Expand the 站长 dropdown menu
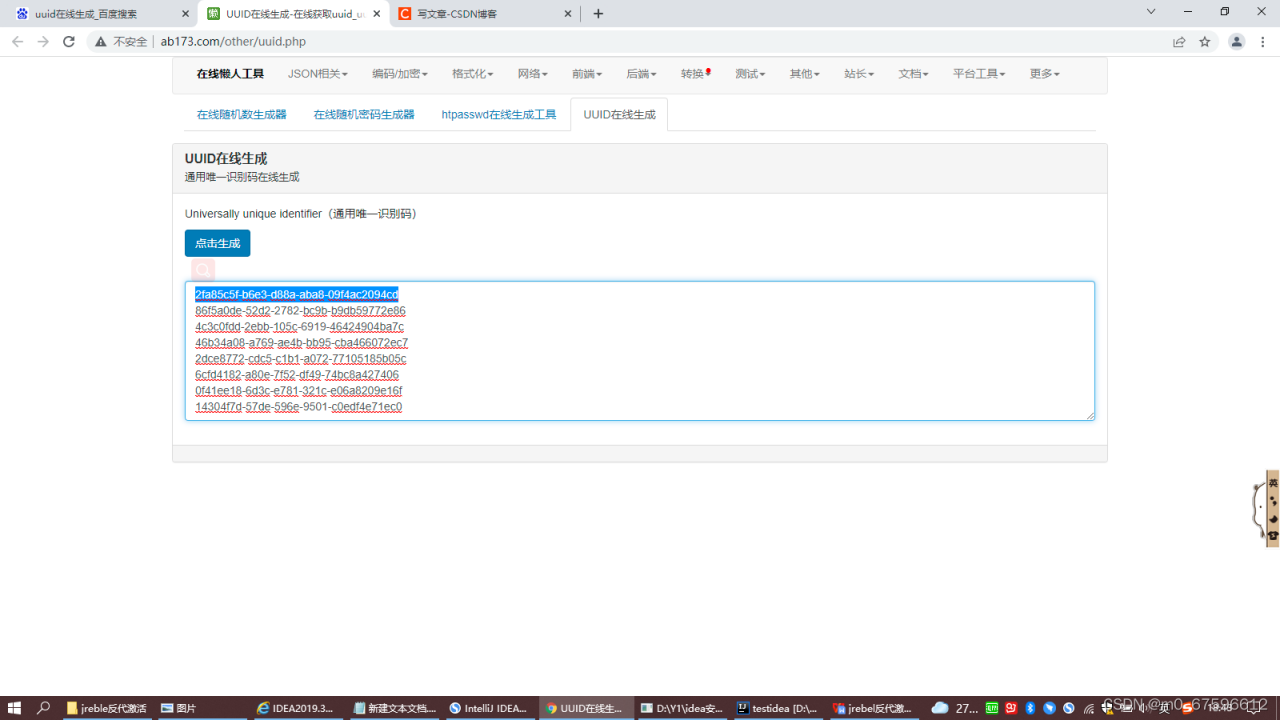The width and height of the screenshot is (1280, 720). (x=859, y=74)
